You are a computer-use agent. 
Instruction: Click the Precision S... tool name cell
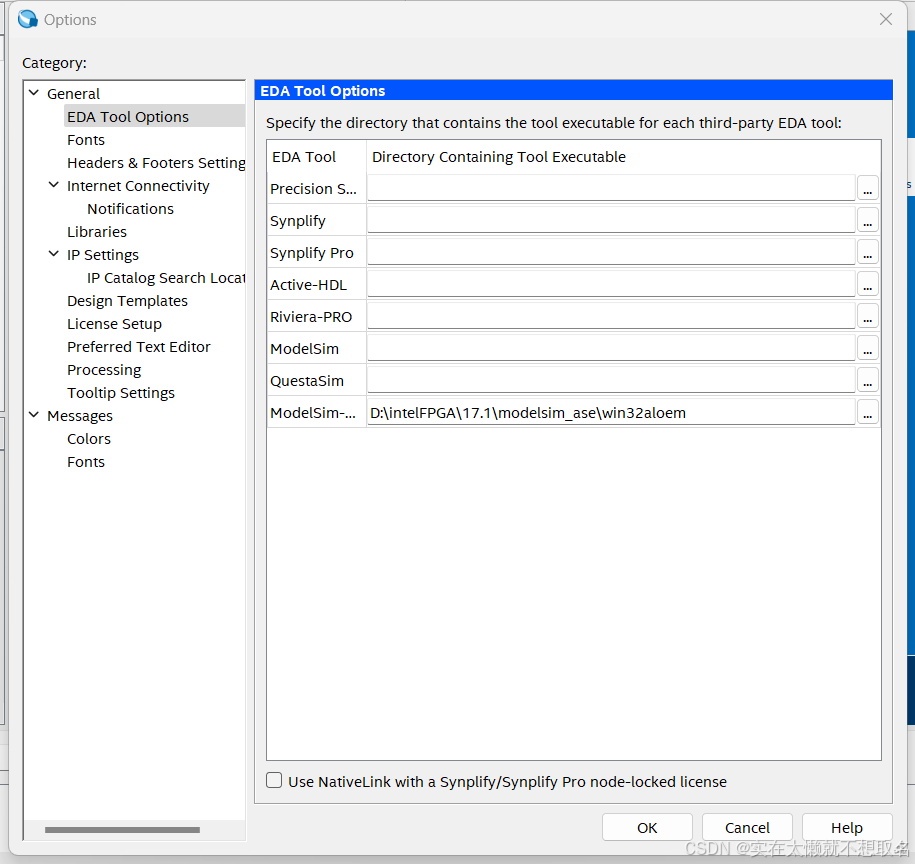point(317,188)
